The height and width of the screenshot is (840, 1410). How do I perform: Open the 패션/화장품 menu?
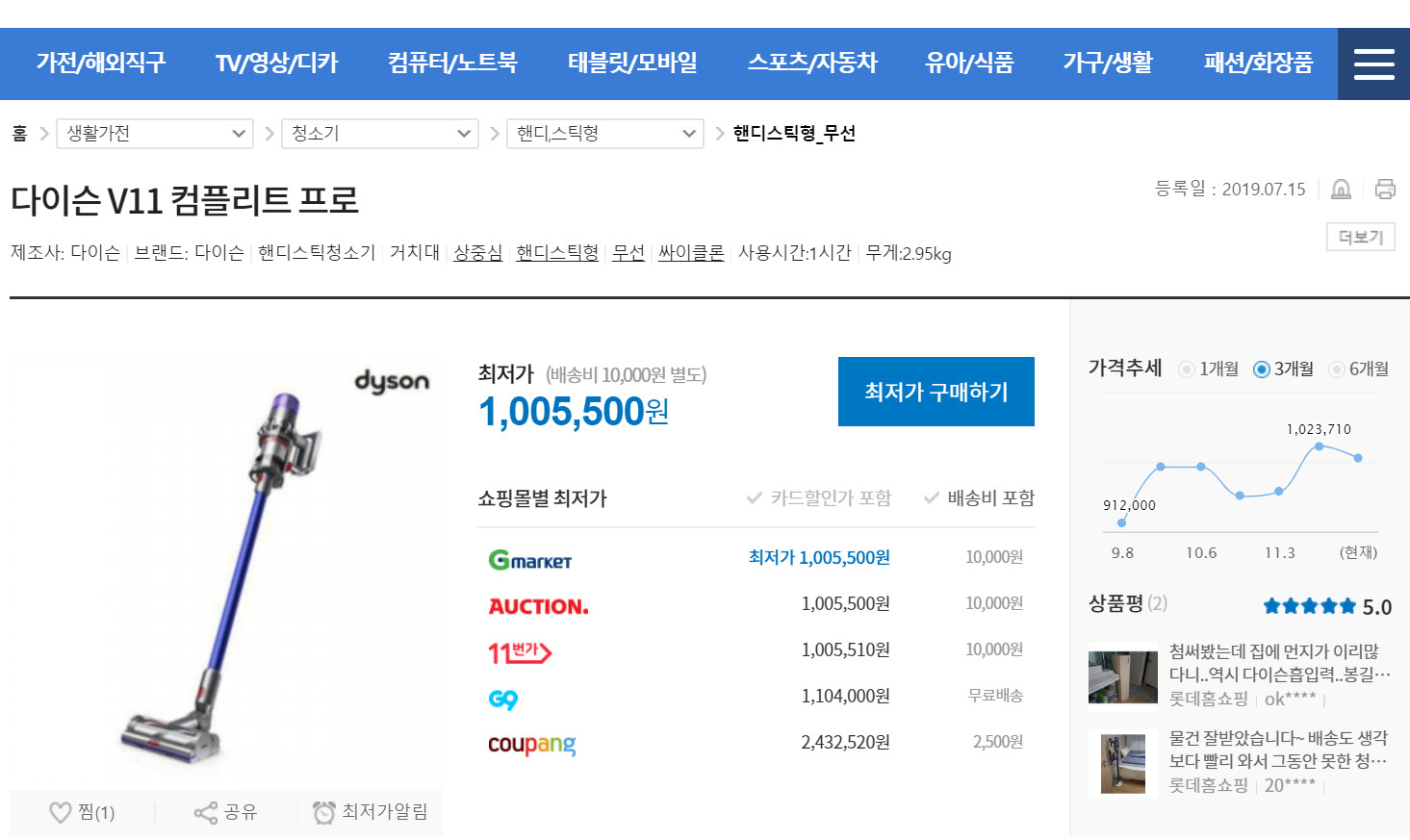point(1258,64)
